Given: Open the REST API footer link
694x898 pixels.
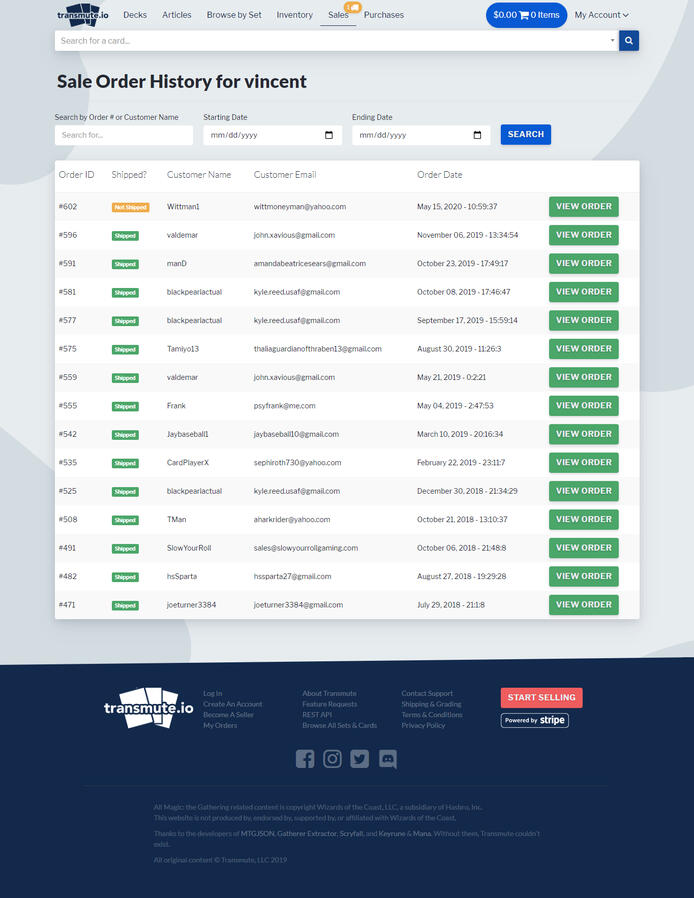Looking at the screenshot, I should click(317, 715).
